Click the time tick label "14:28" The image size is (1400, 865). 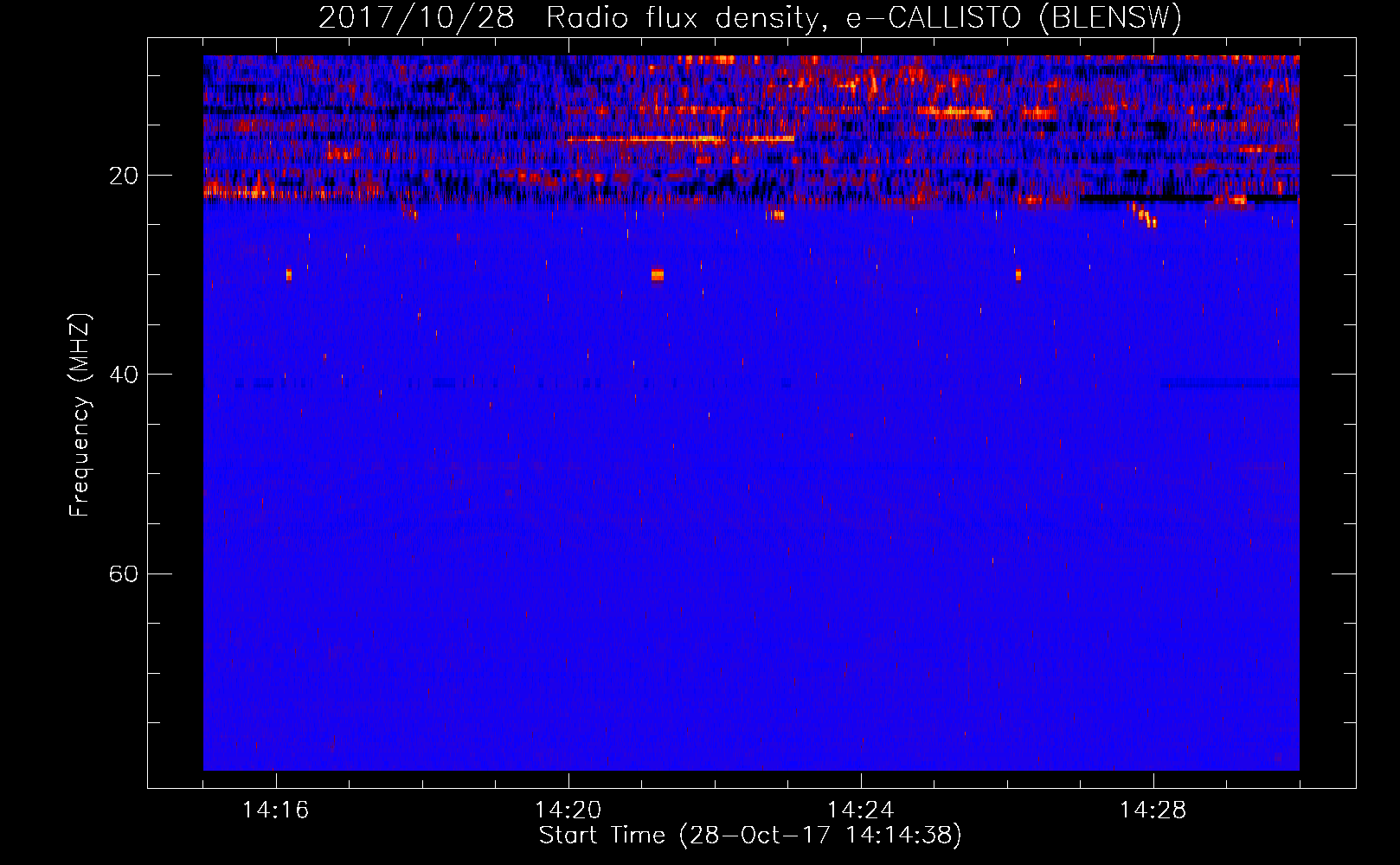[x=1153, y=810]
